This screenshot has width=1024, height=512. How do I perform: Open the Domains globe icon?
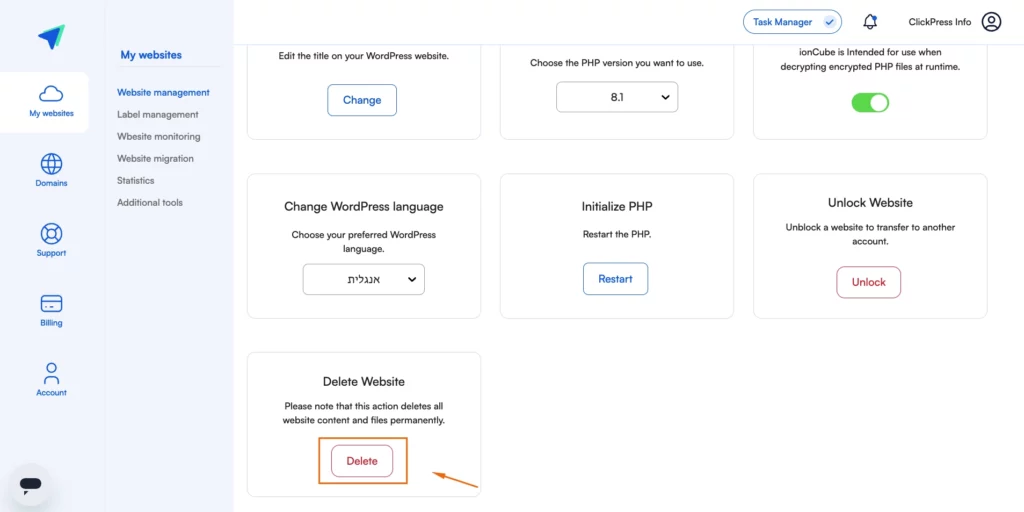coord(51,163)
